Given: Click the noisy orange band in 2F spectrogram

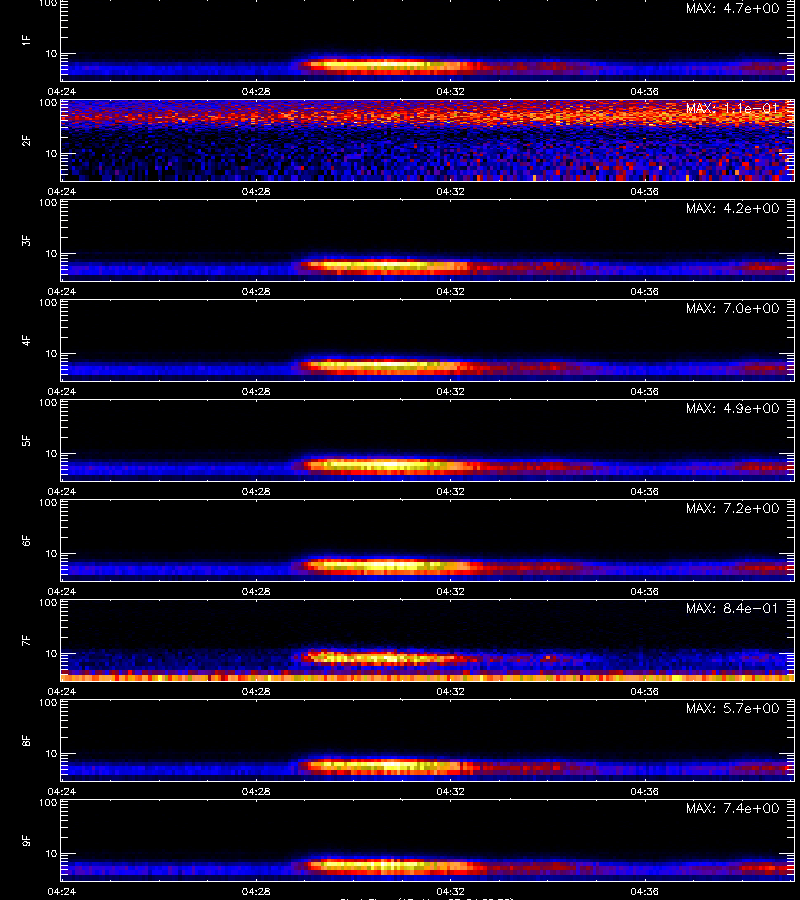Looking at the screenshot, I should 428,118.
